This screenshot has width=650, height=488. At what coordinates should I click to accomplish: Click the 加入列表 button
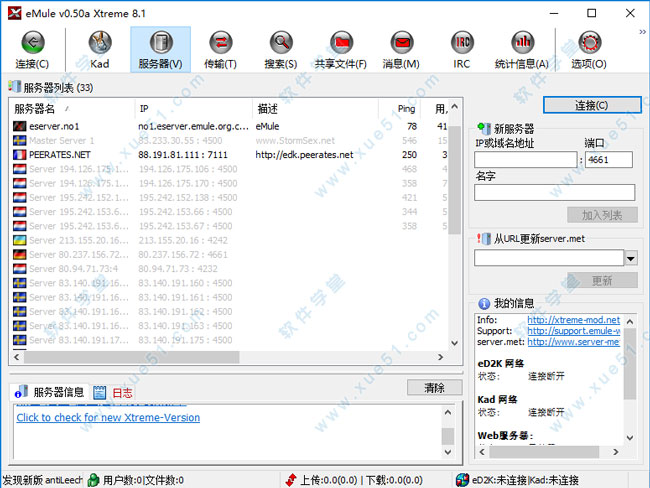click(602, 215)
